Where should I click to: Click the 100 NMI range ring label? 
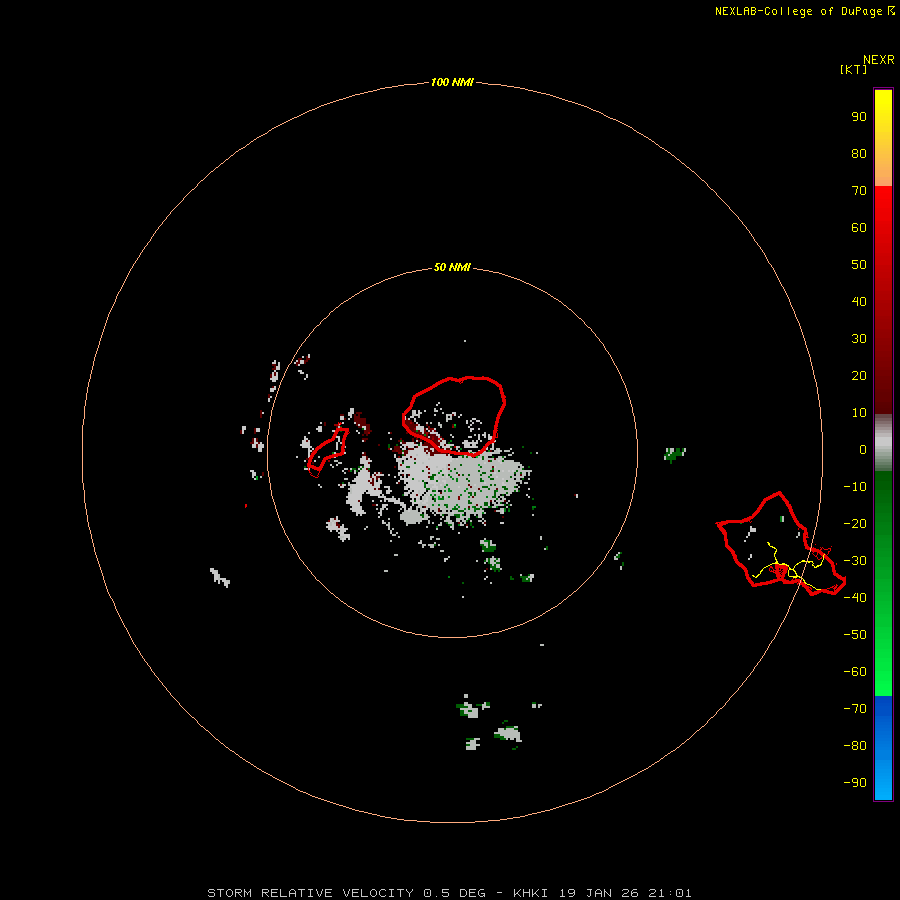point(452,82)
